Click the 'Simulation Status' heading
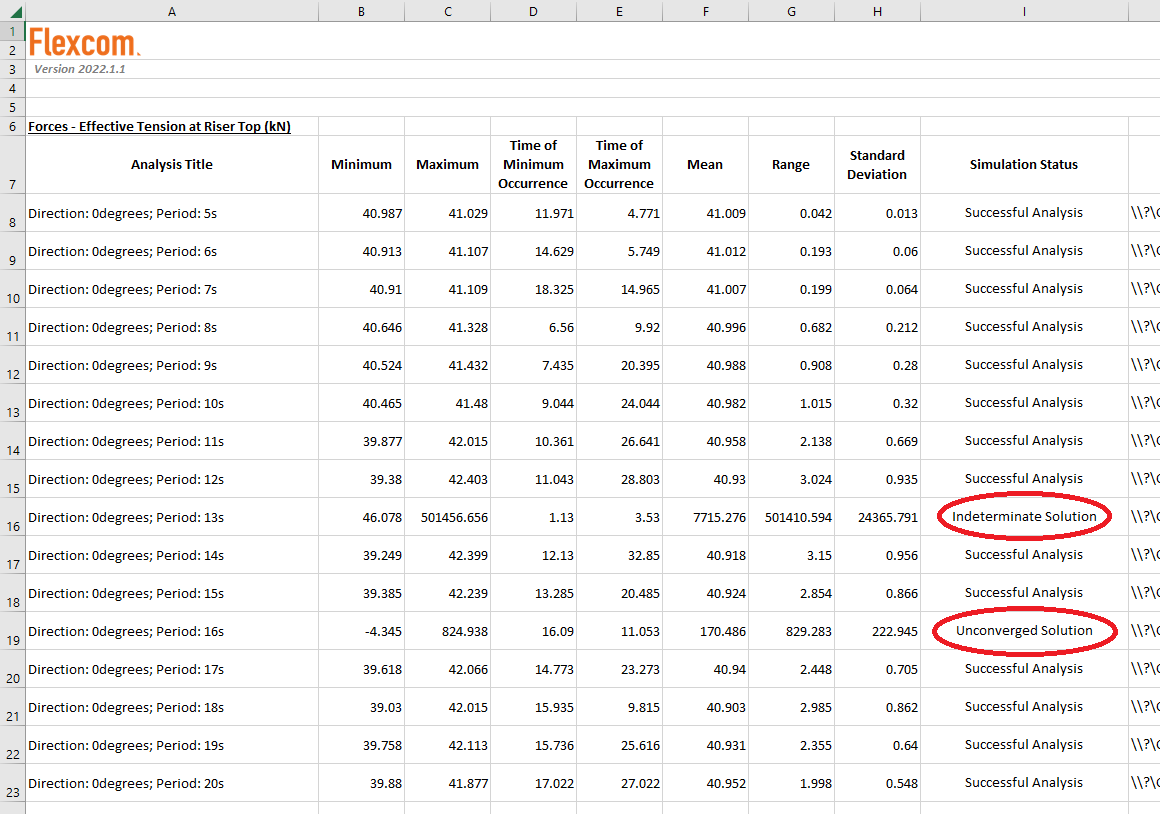The image size is (1160, 814). coord(1024,164)
